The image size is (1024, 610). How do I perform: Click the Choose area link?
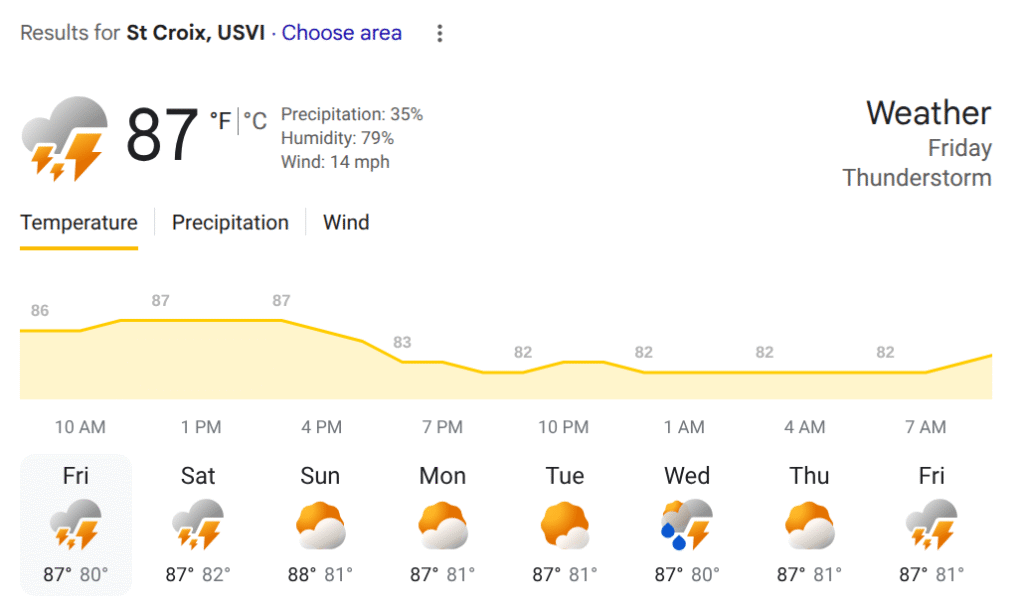tap(342, 33)
